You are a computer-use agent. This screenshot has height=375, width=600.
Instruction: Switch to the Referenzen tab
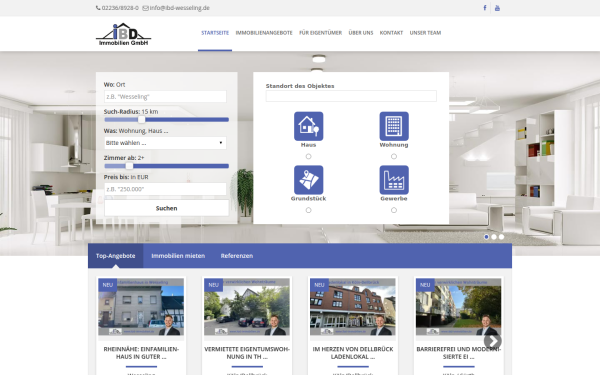[237, 256]
